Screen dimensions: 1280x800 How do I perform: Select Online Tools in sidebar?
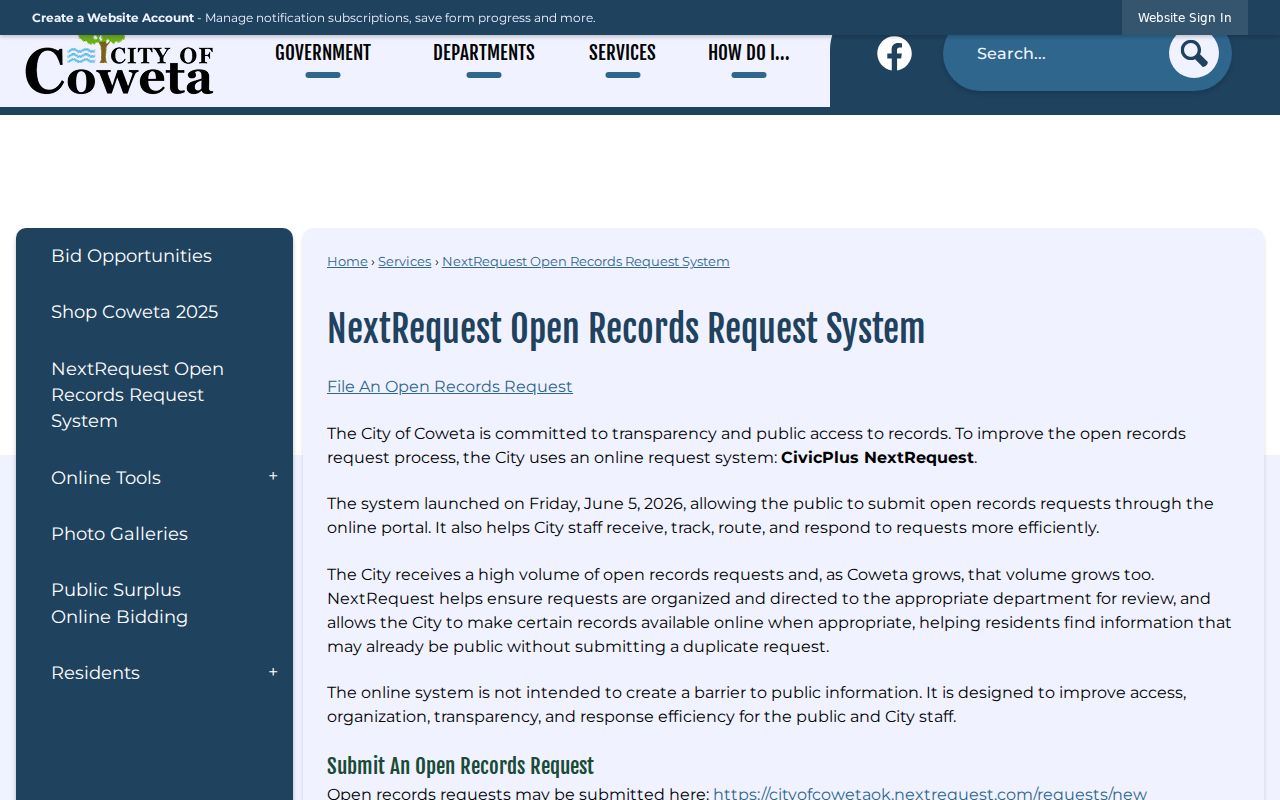(106, 478)
